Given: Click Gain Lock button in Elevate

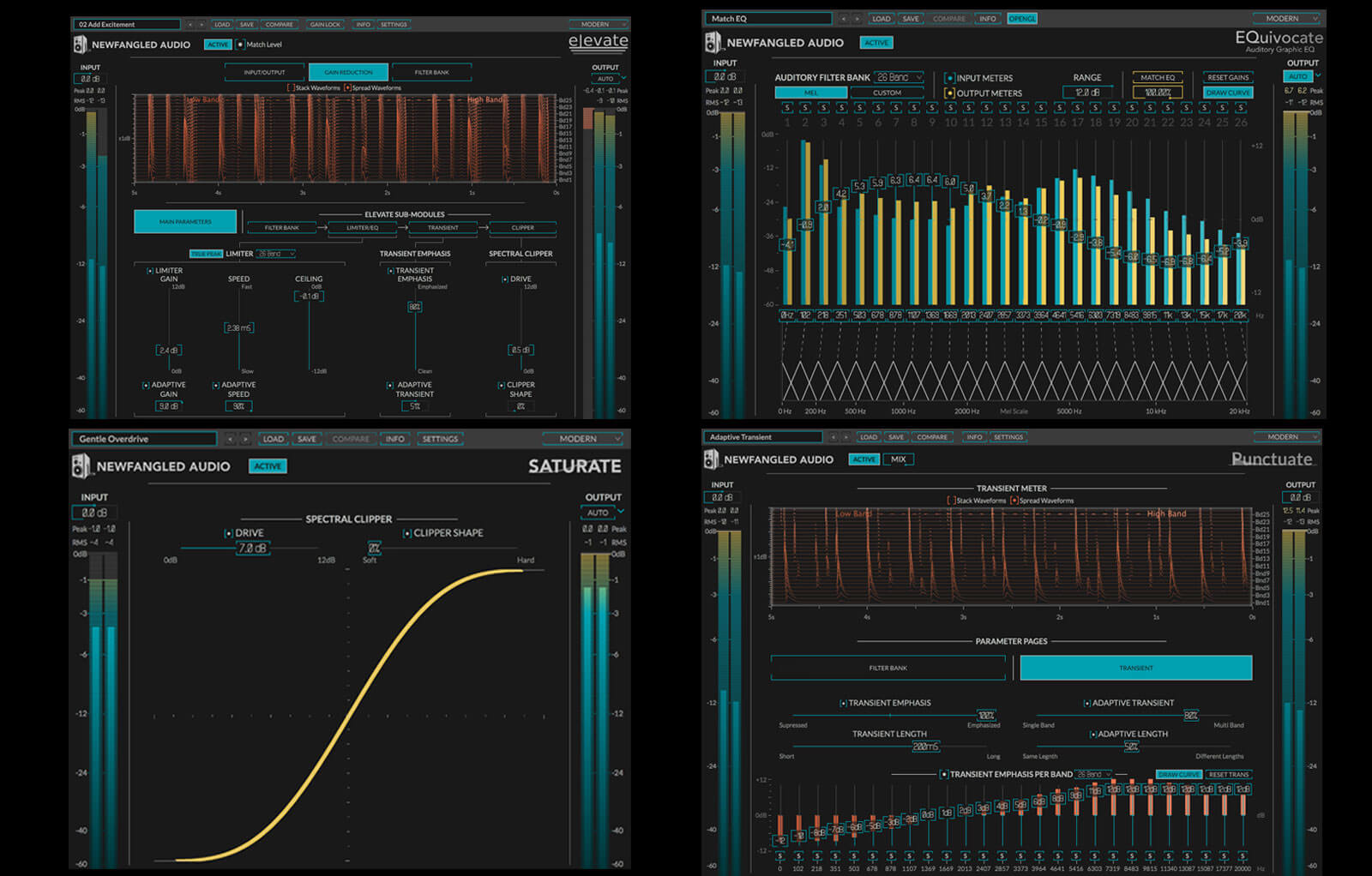Looking at the screenshot, I should (x=325, y=24).
